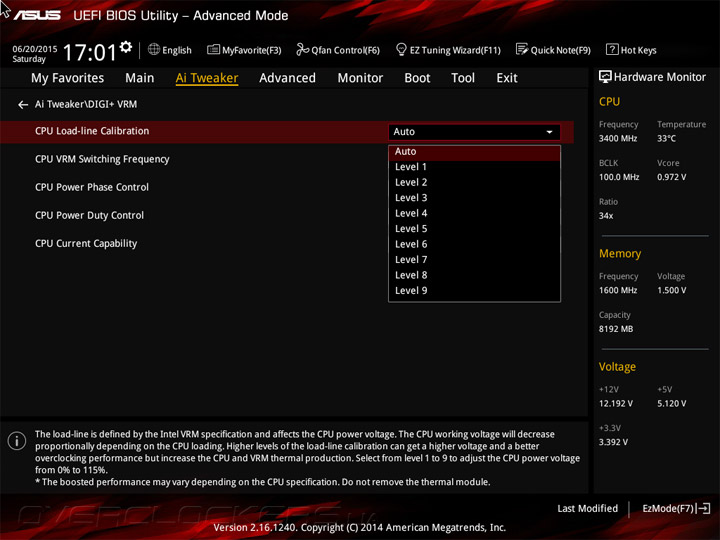Select the Ai Tweaker tab
The image size is (720, 540).
click(x=207, y=78)
